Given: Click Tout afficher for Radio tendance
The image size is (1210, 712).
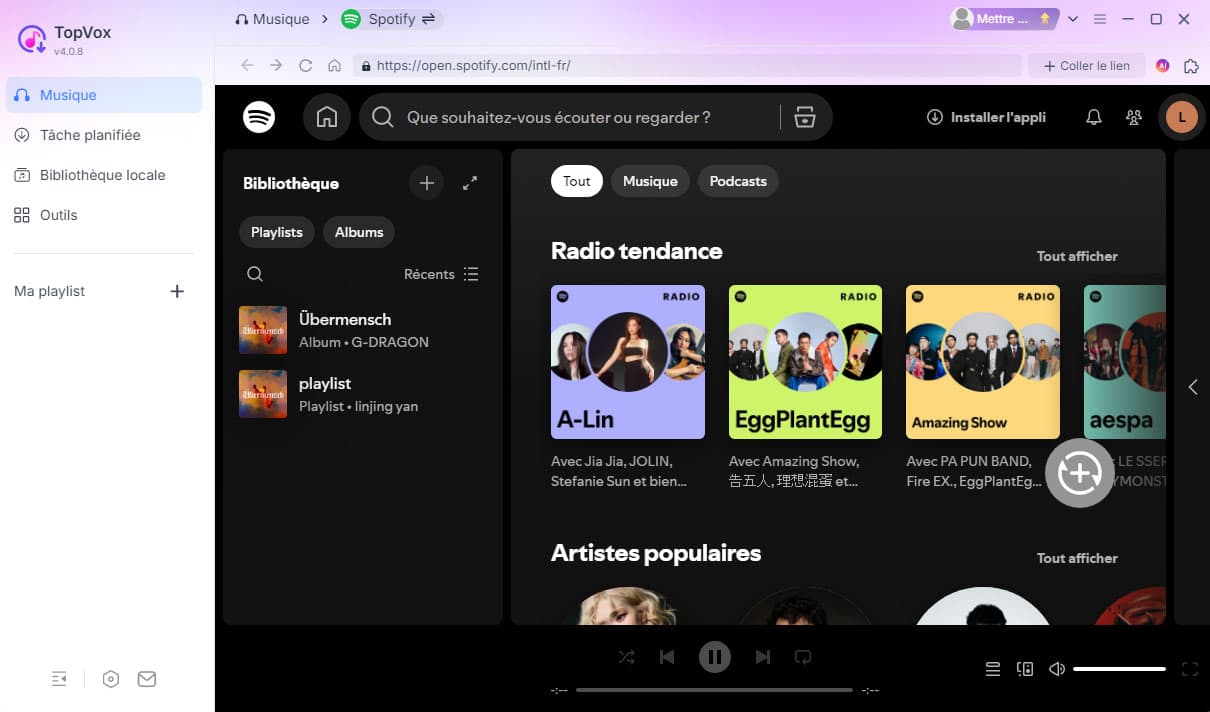Looking at the screenshot, I should pos(1077,256).
